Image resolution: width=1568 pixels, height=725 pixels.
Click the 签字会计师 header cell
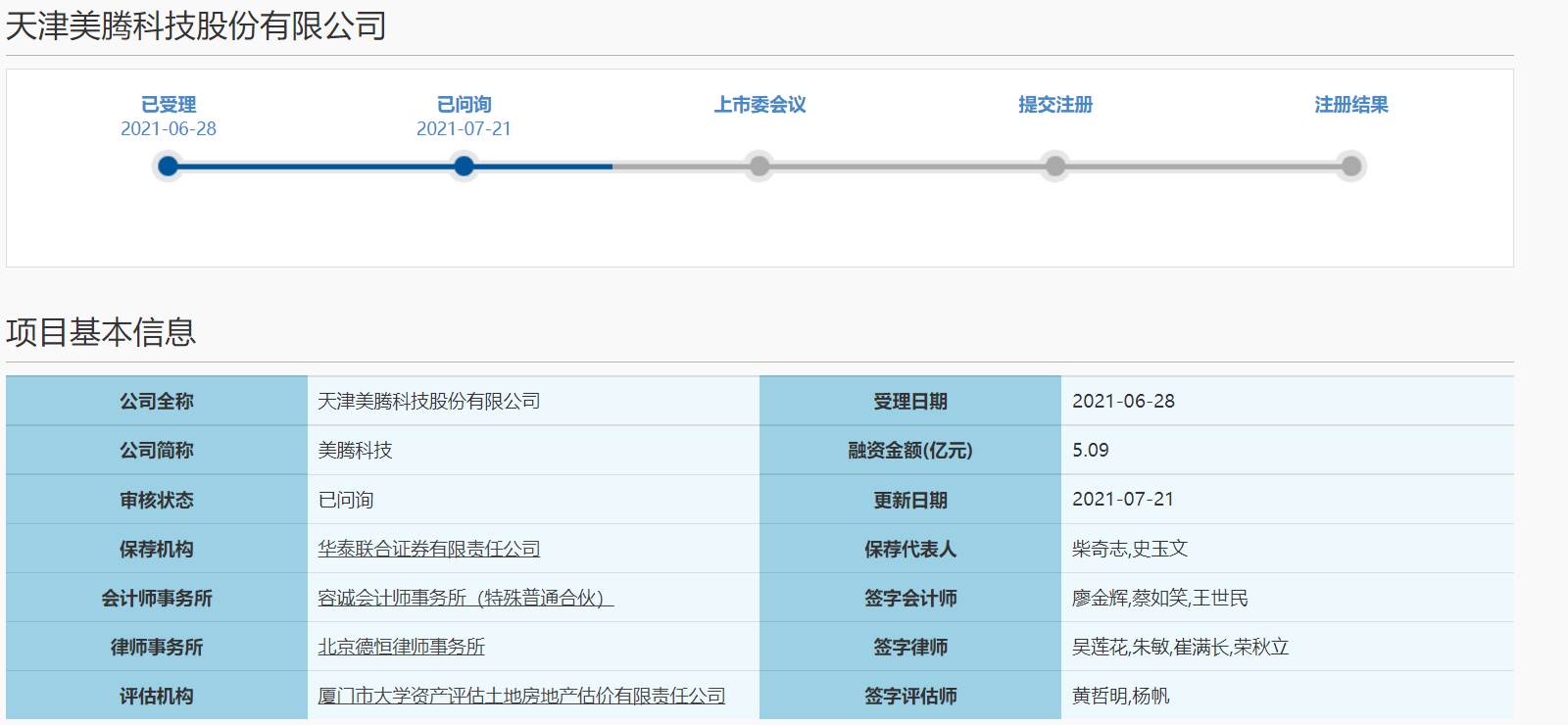910,598
